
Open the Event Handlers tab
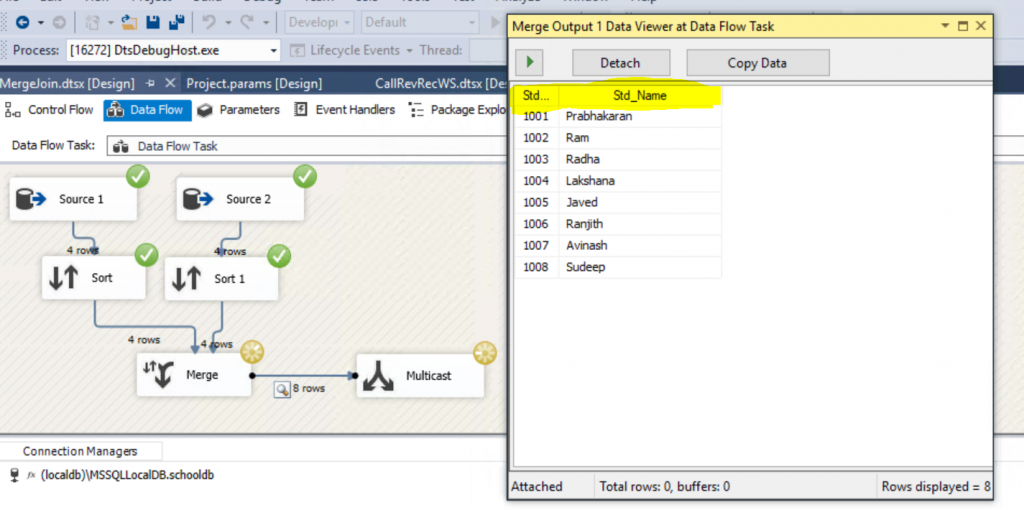(345, 110)
